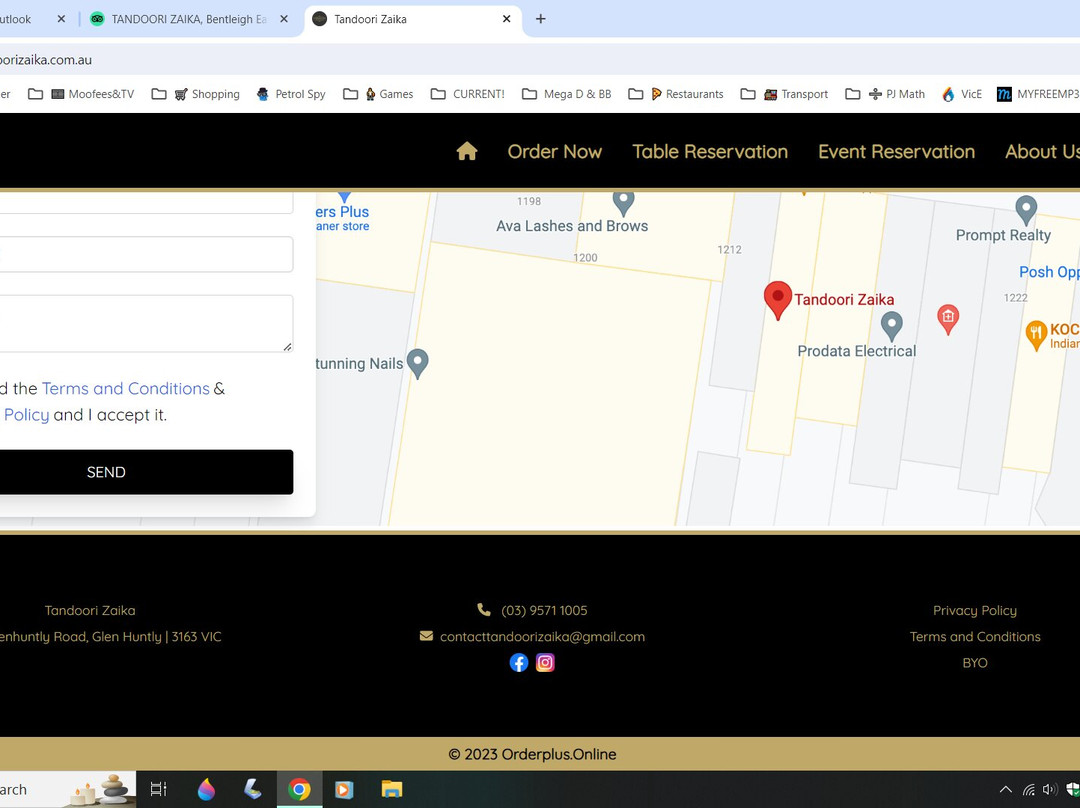Open Table Reservation menu item
Image resolution: width=1080 pixels, height=808 pixels.
point(710,152)
